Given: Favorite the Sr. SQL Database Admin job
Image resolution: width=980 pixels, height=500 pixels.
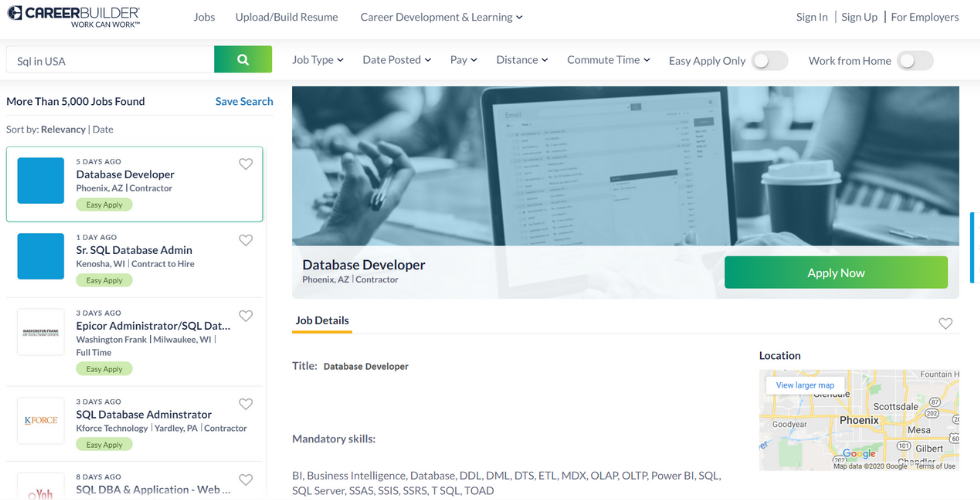Looking at the screenshot, I should 246,240.
